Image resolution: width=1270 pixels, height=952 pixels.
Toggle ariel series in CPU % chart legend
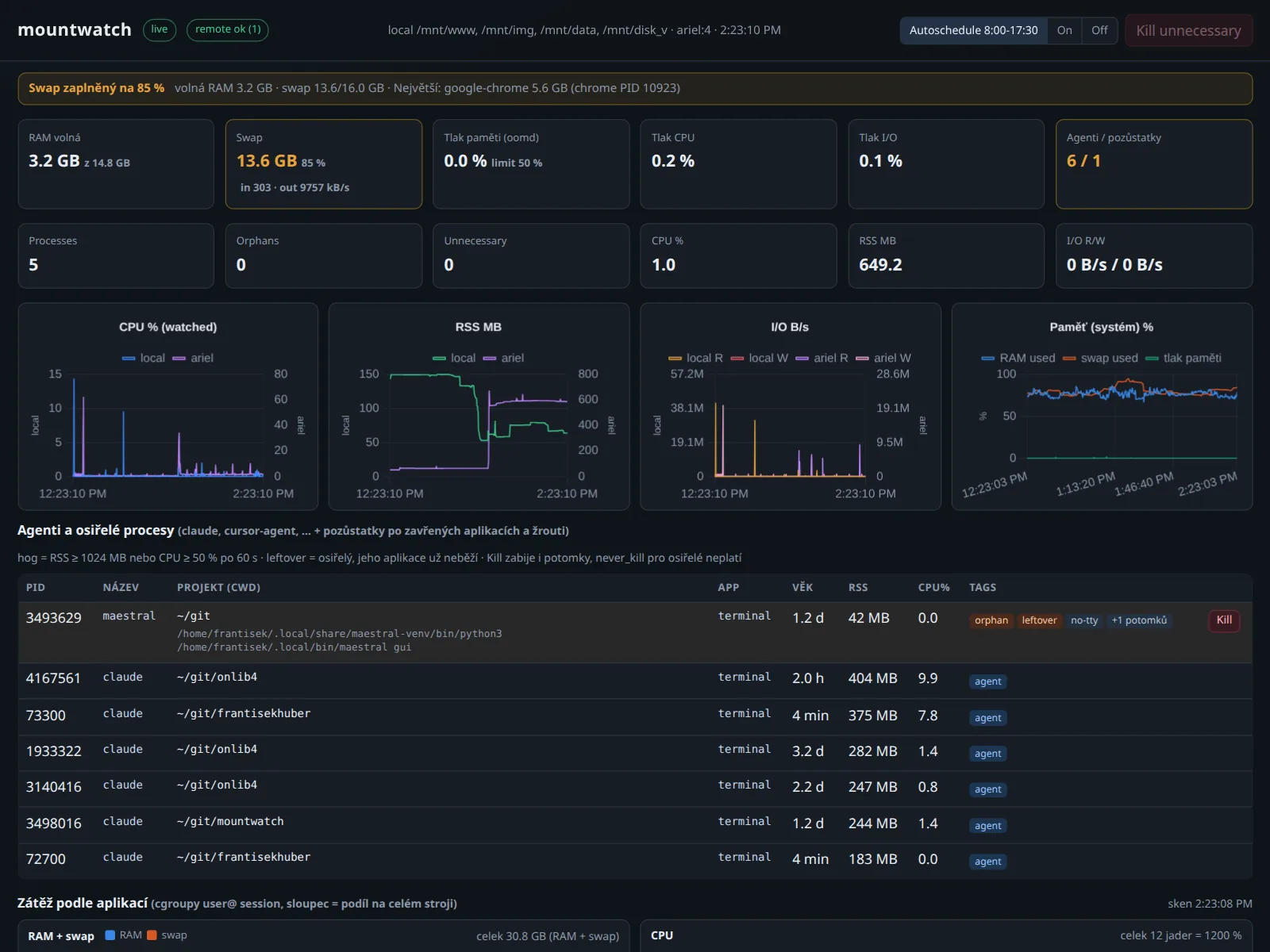[x=193, y=358]
